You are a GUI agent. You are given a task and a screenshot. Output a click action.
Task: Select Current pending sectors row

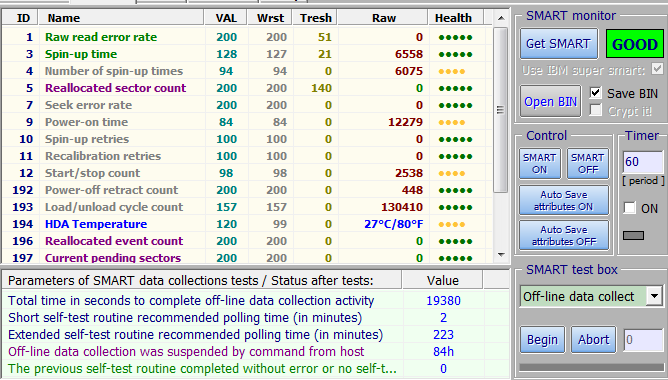[x=247, y=257]
